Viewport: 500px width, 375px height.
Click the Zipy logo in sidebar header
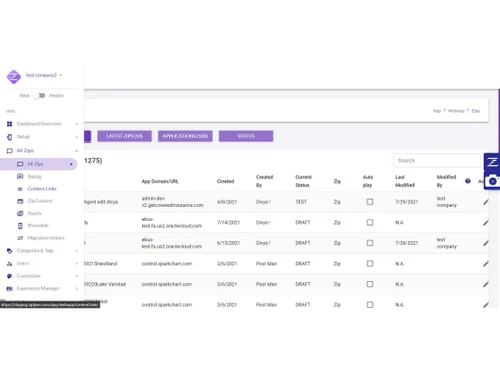coord(14,77)
